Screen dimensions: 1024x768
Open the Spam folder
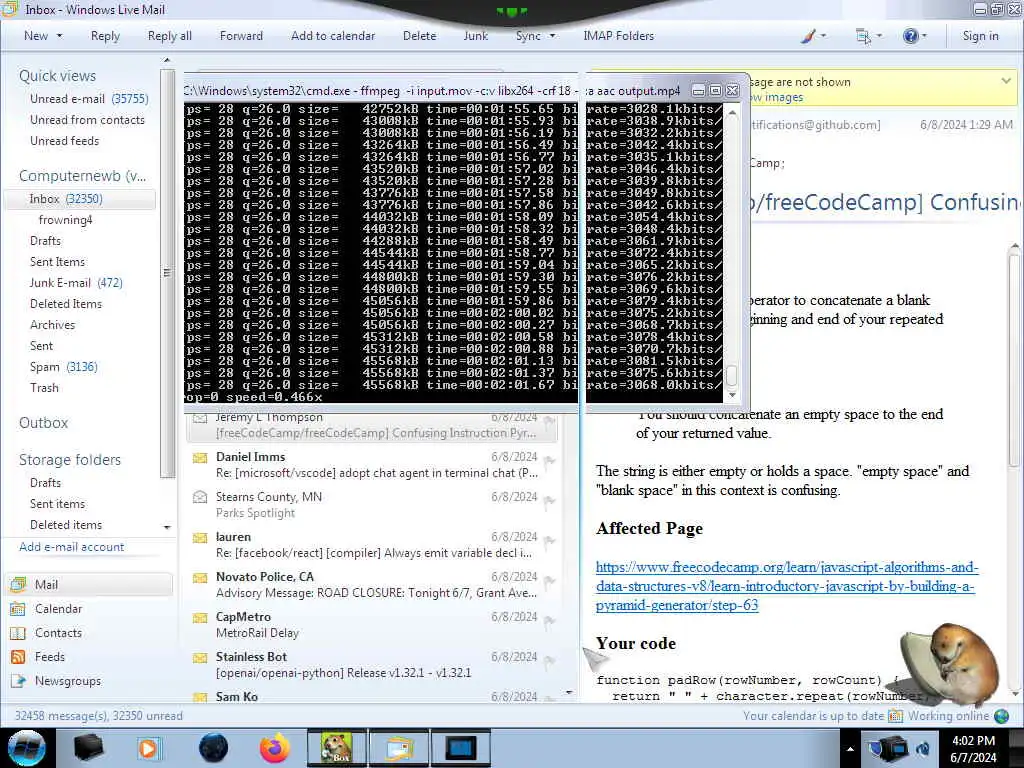pyautogui.click(x=64, y=367)
